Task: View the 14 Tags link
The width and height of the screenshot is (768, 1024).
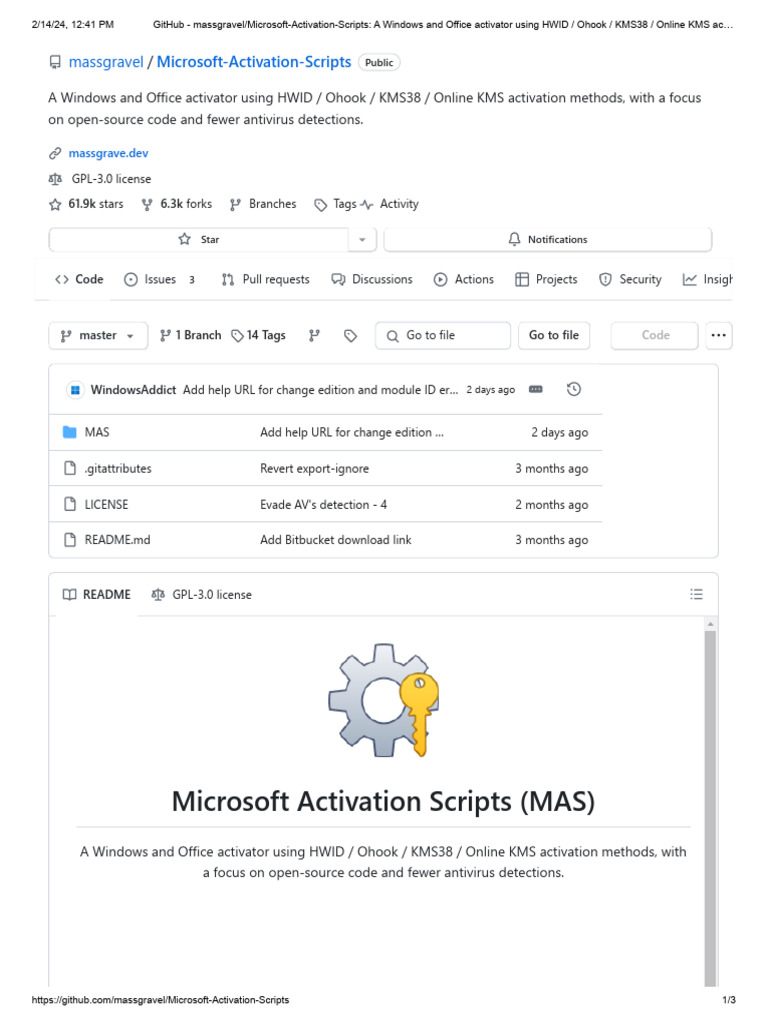Action: pos(259,335)
